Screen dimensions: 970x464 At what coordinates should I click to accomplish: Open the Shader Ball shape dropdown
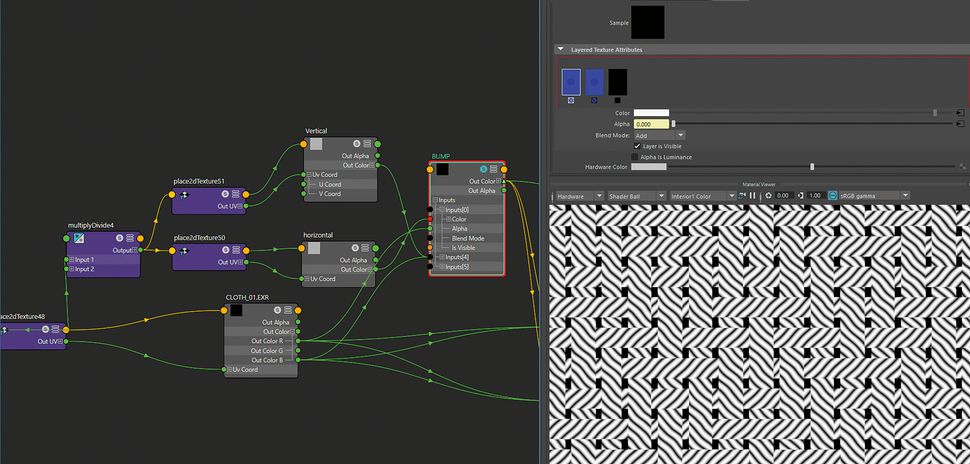(x=635, y=196)
